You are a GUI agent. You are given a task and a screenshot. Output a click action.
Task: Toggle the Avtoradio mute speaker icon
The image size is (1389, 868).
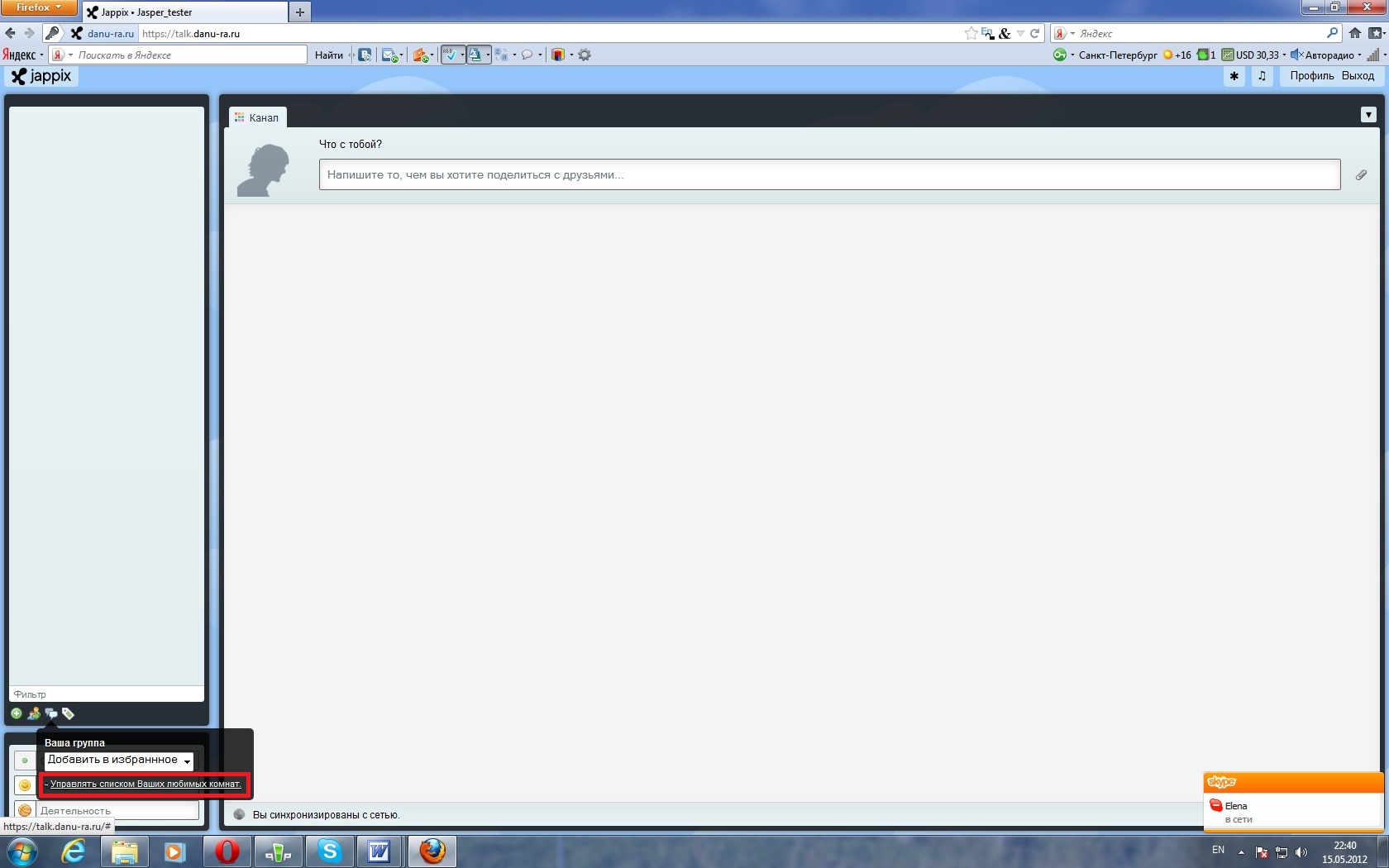point(1296,55)
